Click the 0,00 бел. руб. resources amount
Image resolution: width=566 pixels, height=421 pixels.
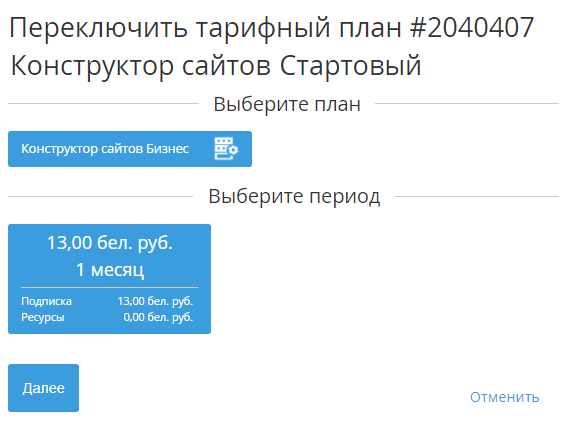(x=158, y=317)
